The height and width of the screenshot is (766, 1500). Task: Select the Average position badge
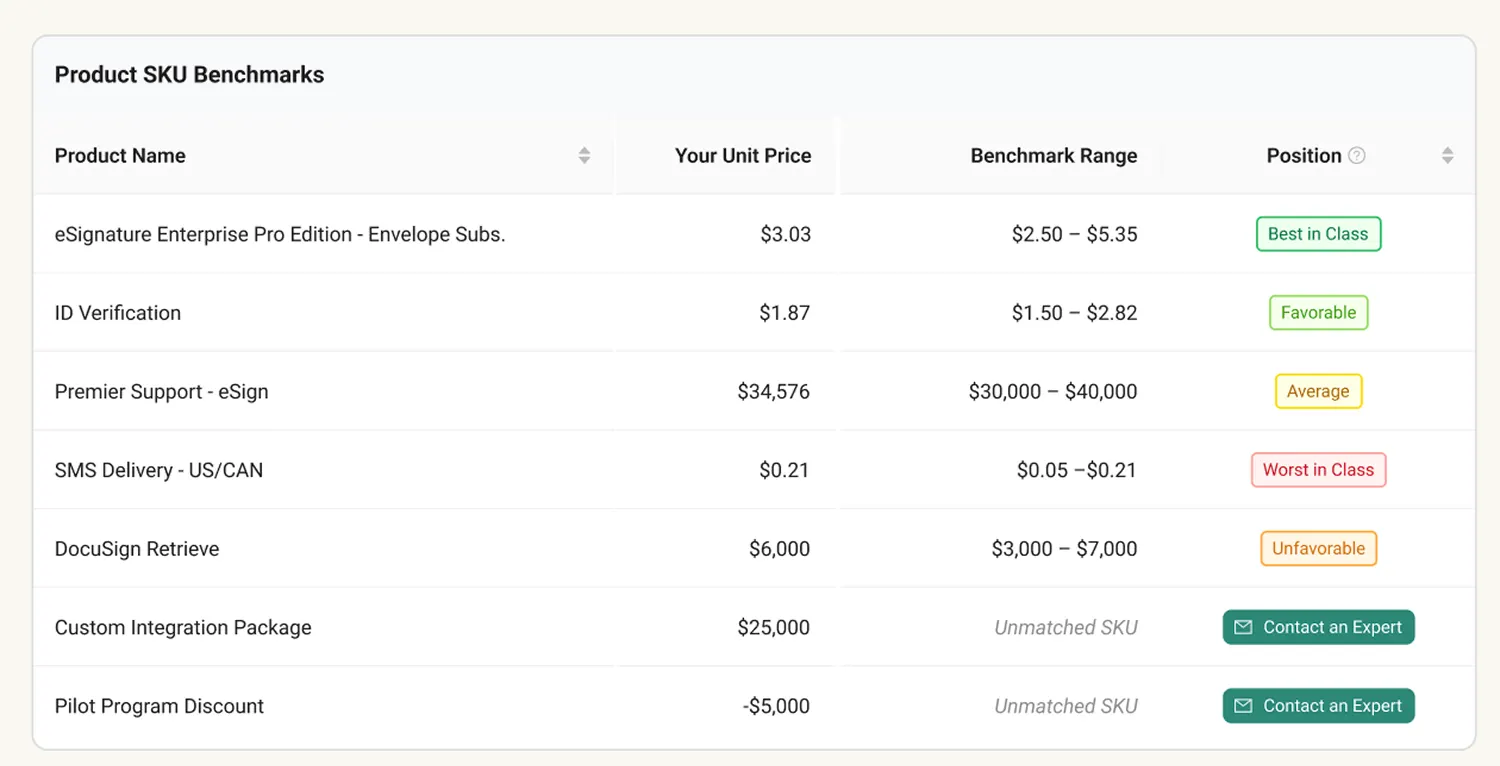[x=1318, y=391]
